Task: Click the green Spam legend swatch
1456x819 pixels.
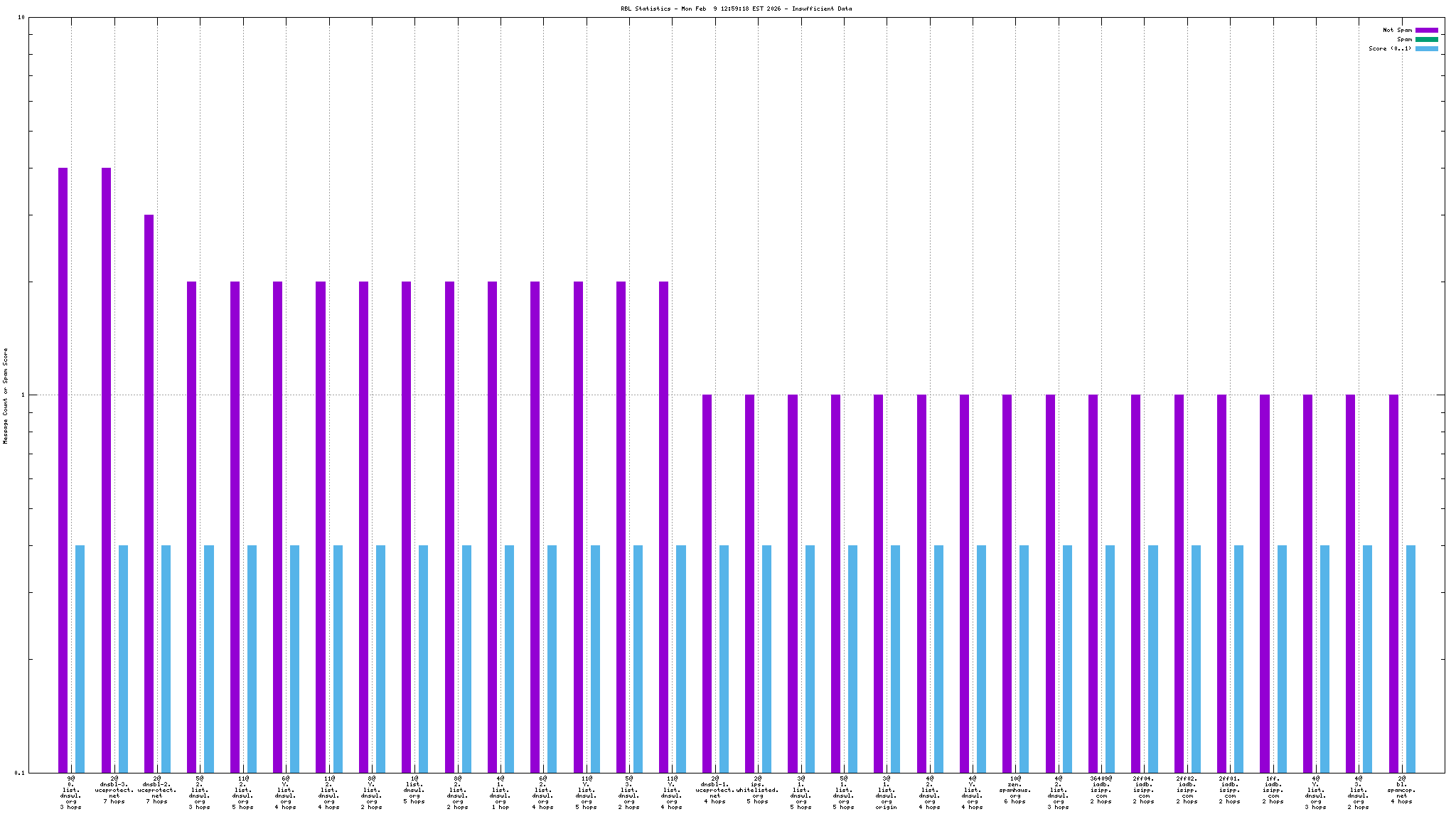Action: pyautogui.click(x=1426, y=39)
